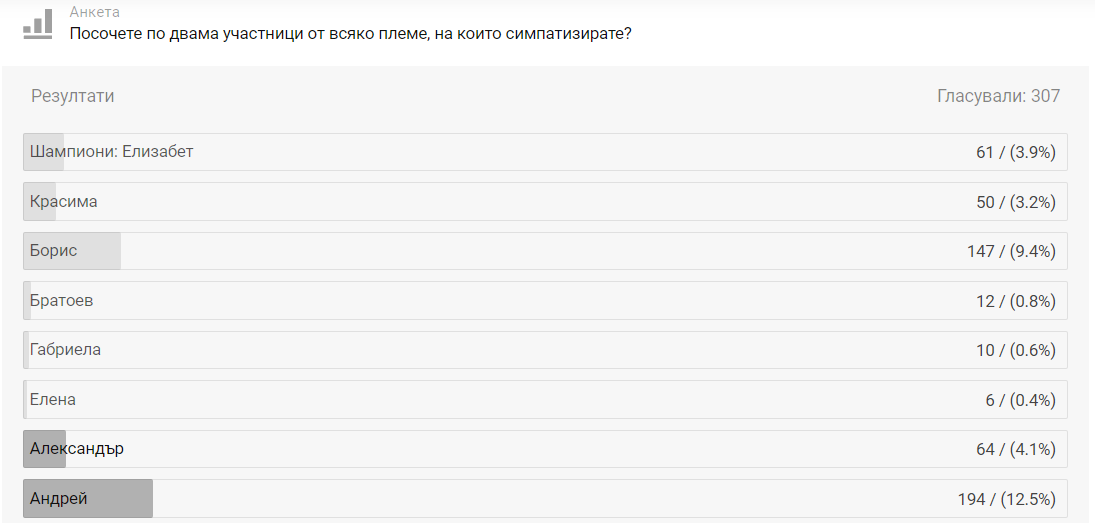Select the "Андрей" poll option

pos(59,498)
